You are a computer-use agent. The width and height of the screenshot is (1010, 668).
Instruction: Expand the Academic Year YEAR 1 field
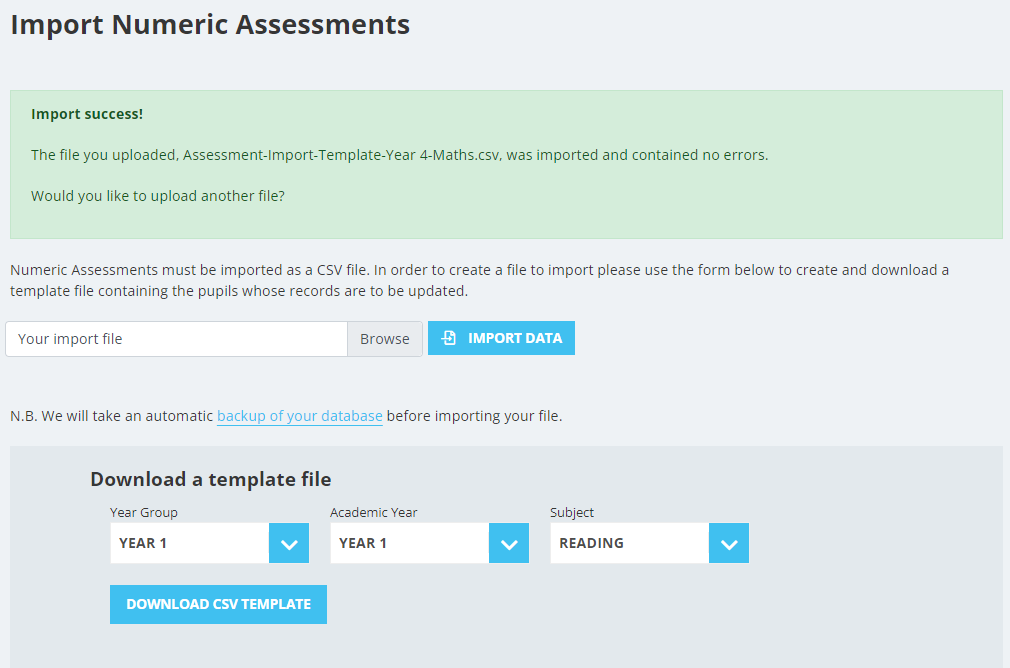[x=430, y=543]
